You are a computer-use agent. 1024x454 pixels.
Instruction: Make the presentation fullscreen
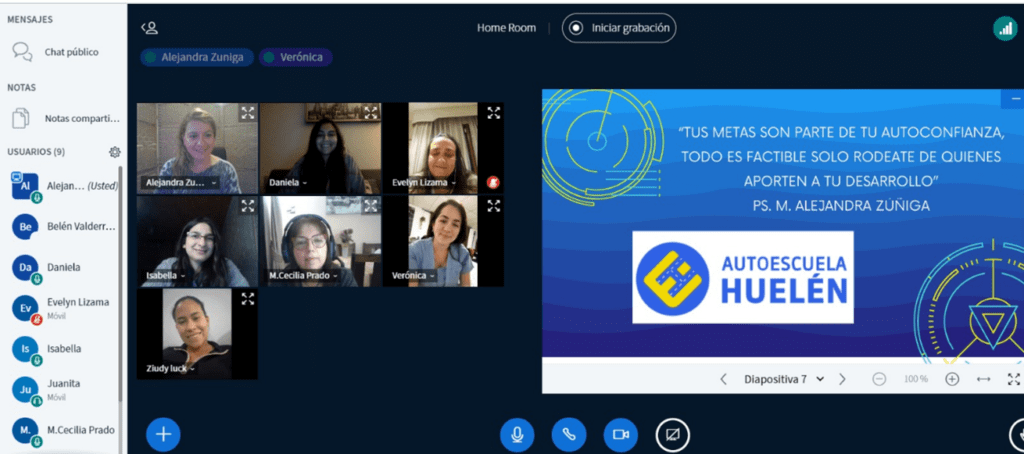coord(1013,379)
